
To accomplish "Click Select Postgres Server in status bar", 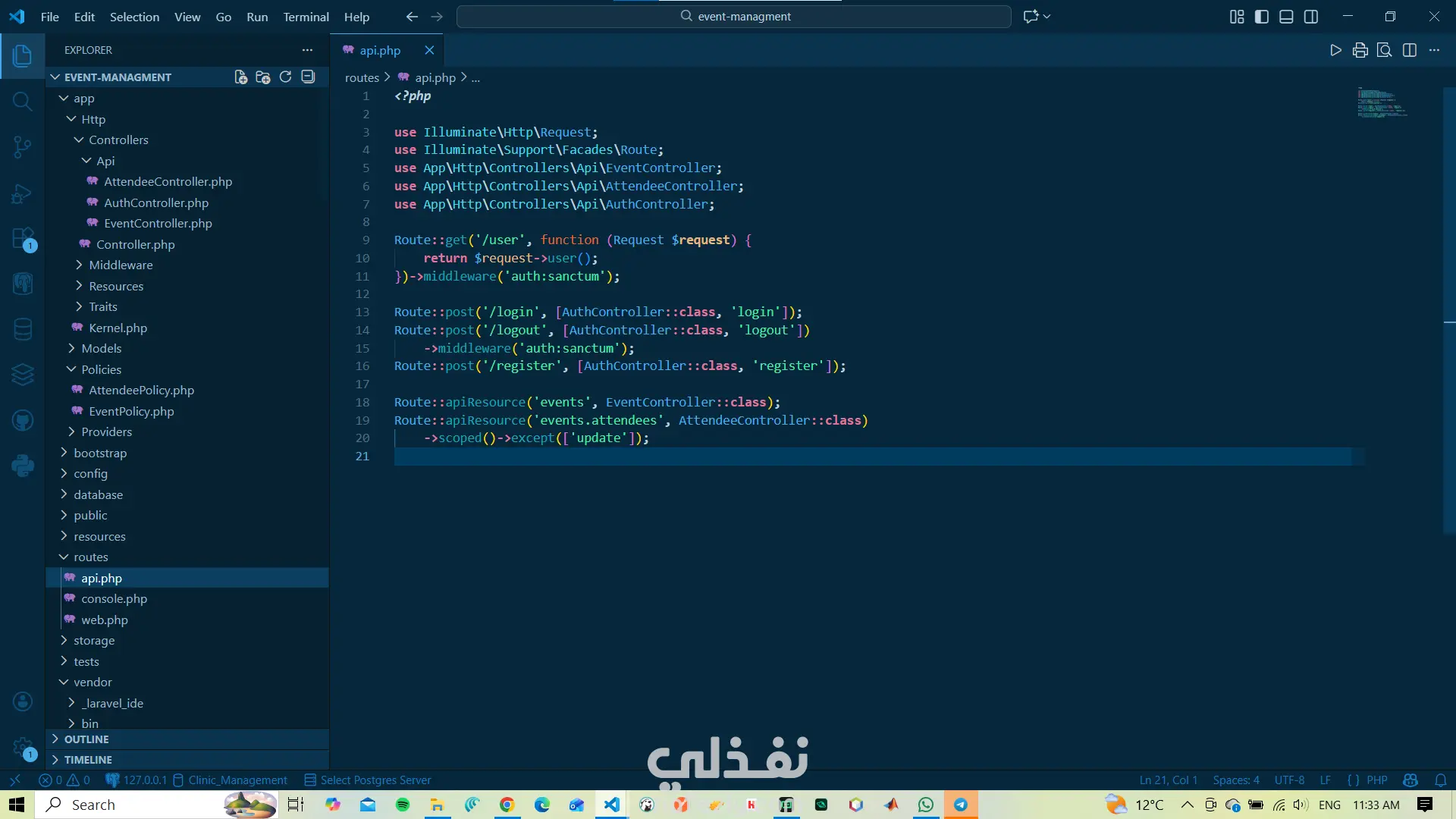I will pyautogui.click(x=368, y=780).
